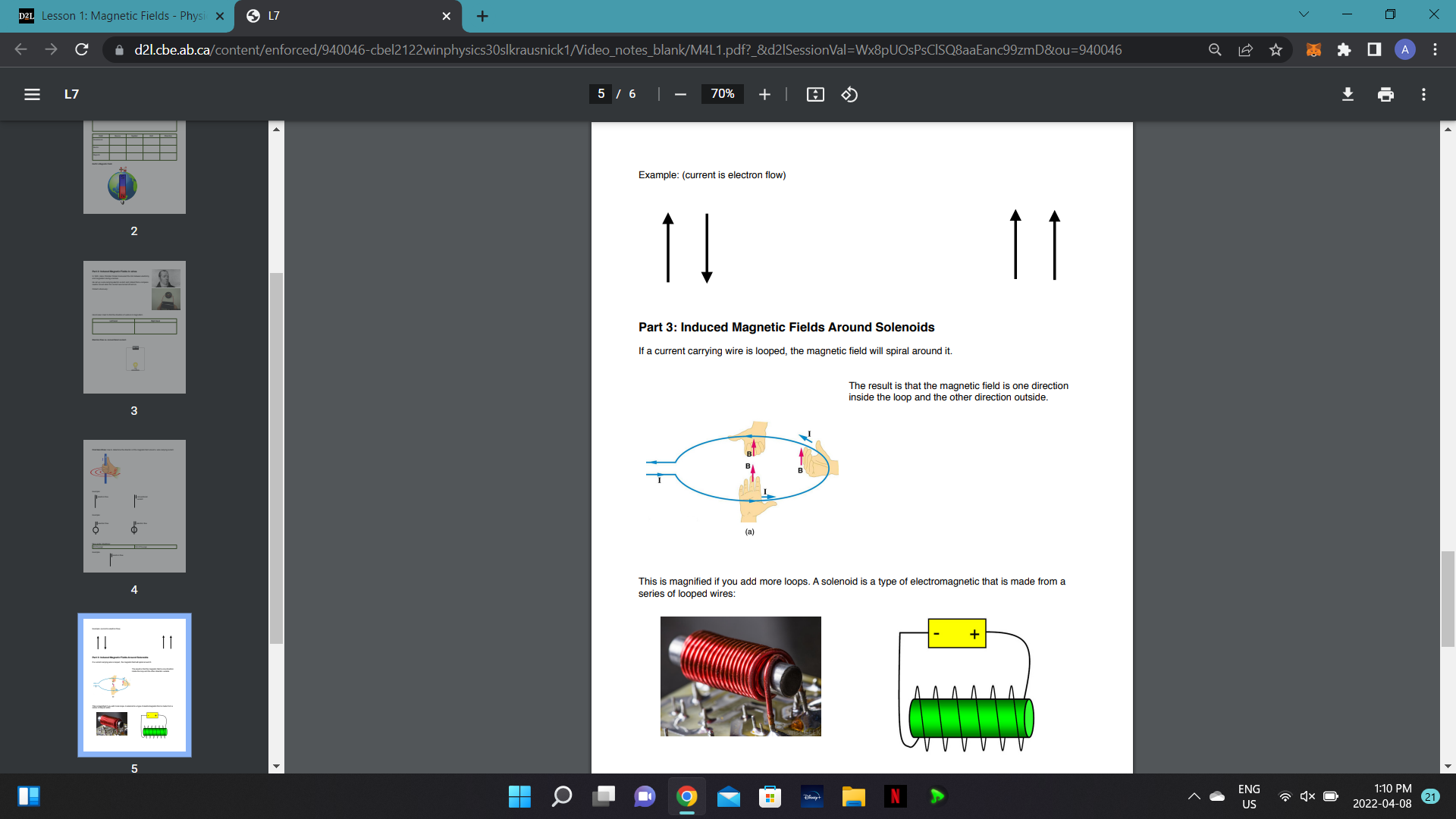
Task: Select the L7 tab
Action: (x=349, y=16)
